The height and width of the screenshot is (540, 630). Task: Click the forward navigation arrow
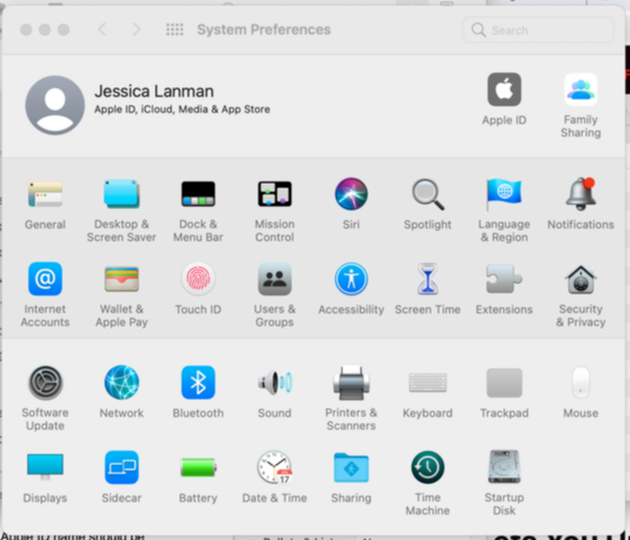pos(137,29)
